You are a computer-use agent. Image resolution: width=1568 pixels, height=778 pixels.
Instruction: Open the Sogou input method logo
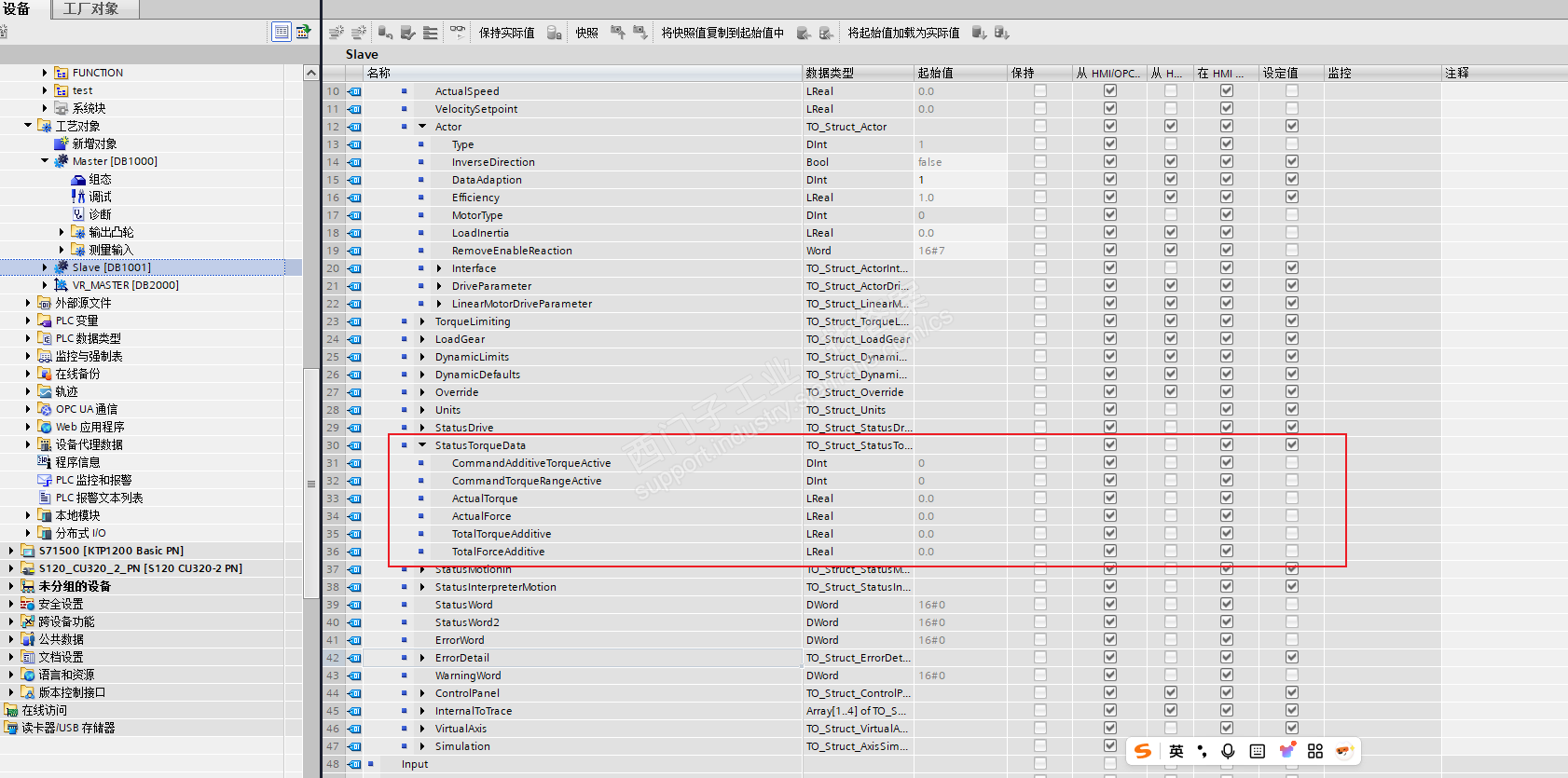pos(1143,751)
